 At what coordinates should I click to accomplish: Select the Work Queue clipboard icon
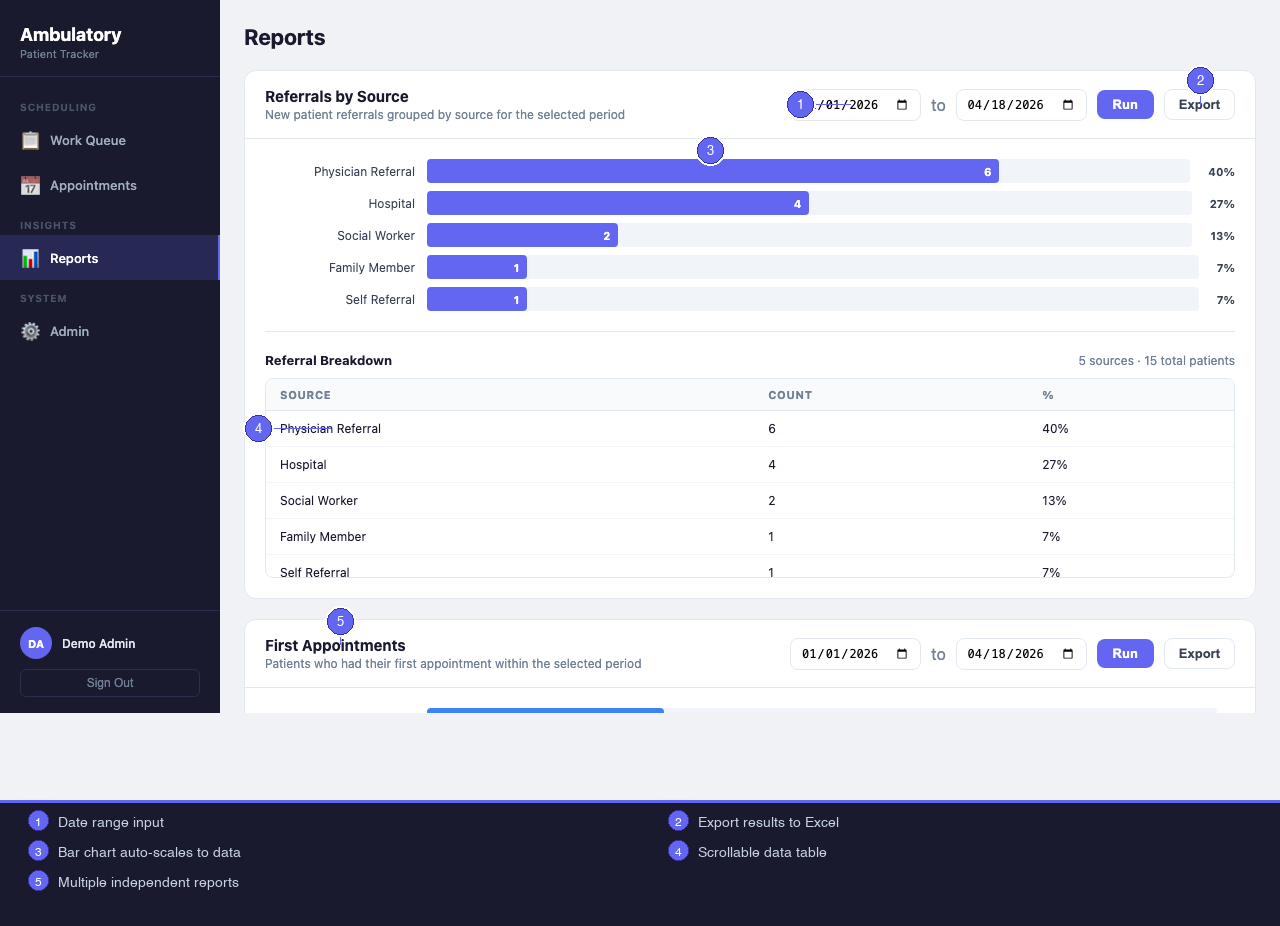[31, 140]
